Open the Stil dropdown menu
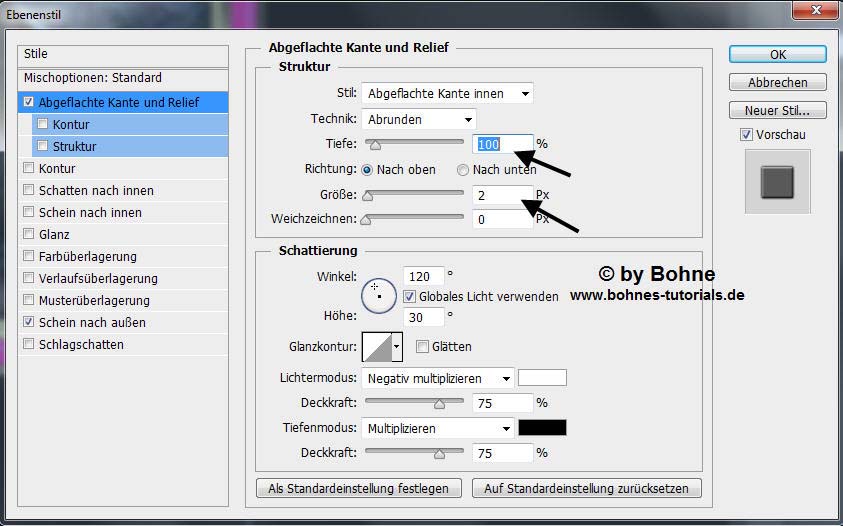 (447, 93)
